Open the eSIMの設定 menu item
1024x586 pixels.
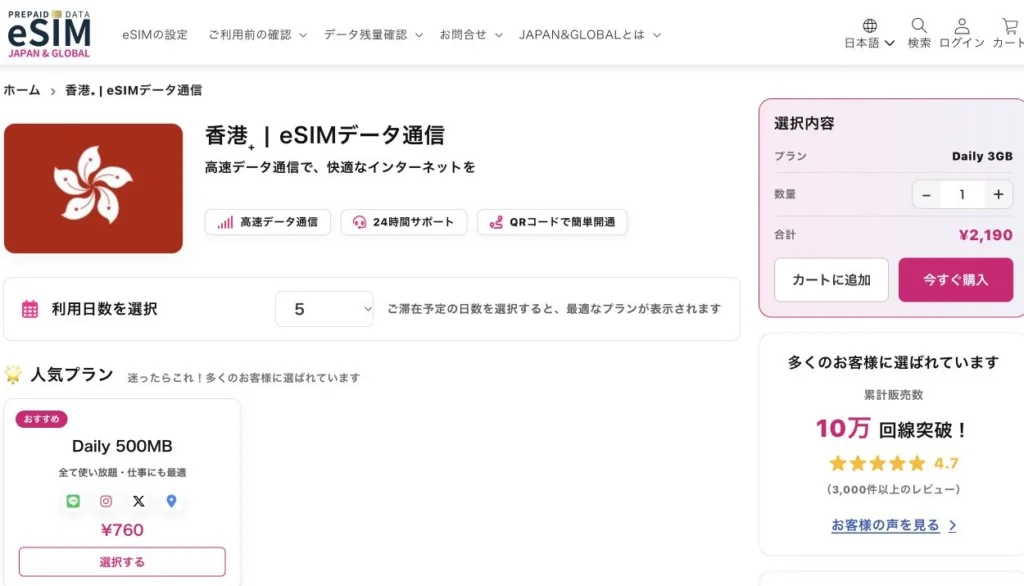[x=155, y=35]
